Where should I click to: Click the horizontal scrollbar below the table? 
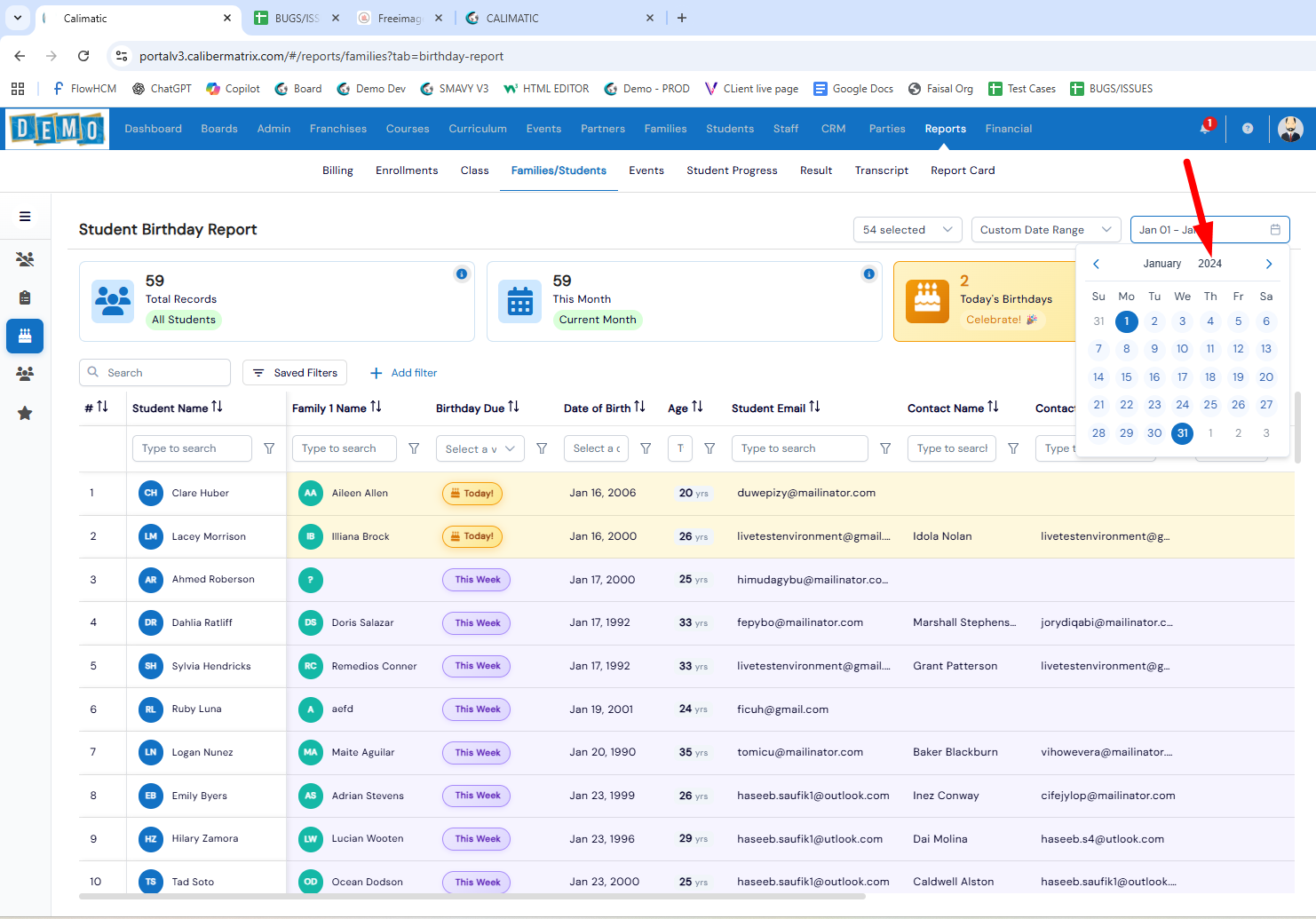click(472, 897)
